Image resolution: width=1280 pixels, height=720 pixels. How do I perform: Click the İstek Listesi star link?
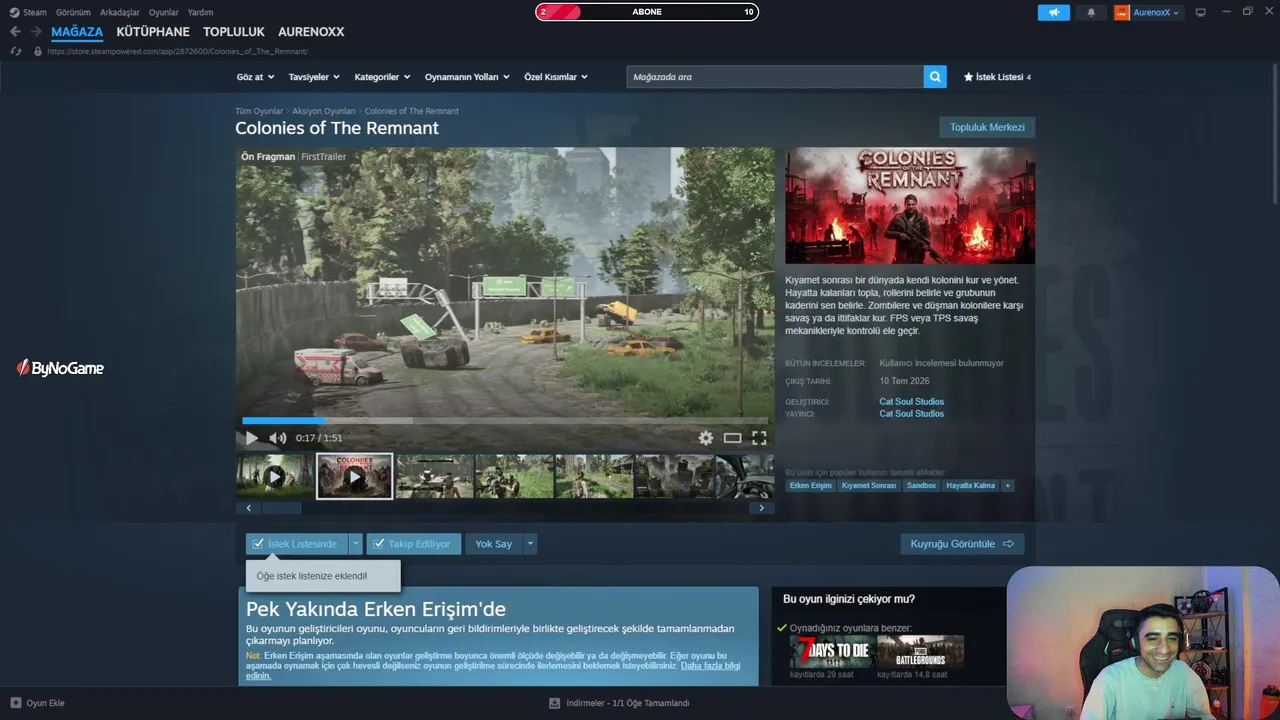[x=996, y=77]
